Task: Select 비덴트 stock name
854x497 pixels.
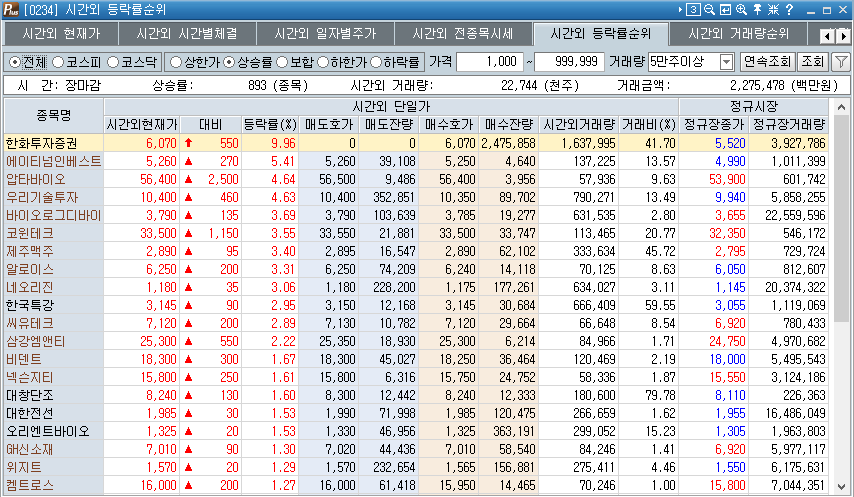Action: [x=23, y=359]
